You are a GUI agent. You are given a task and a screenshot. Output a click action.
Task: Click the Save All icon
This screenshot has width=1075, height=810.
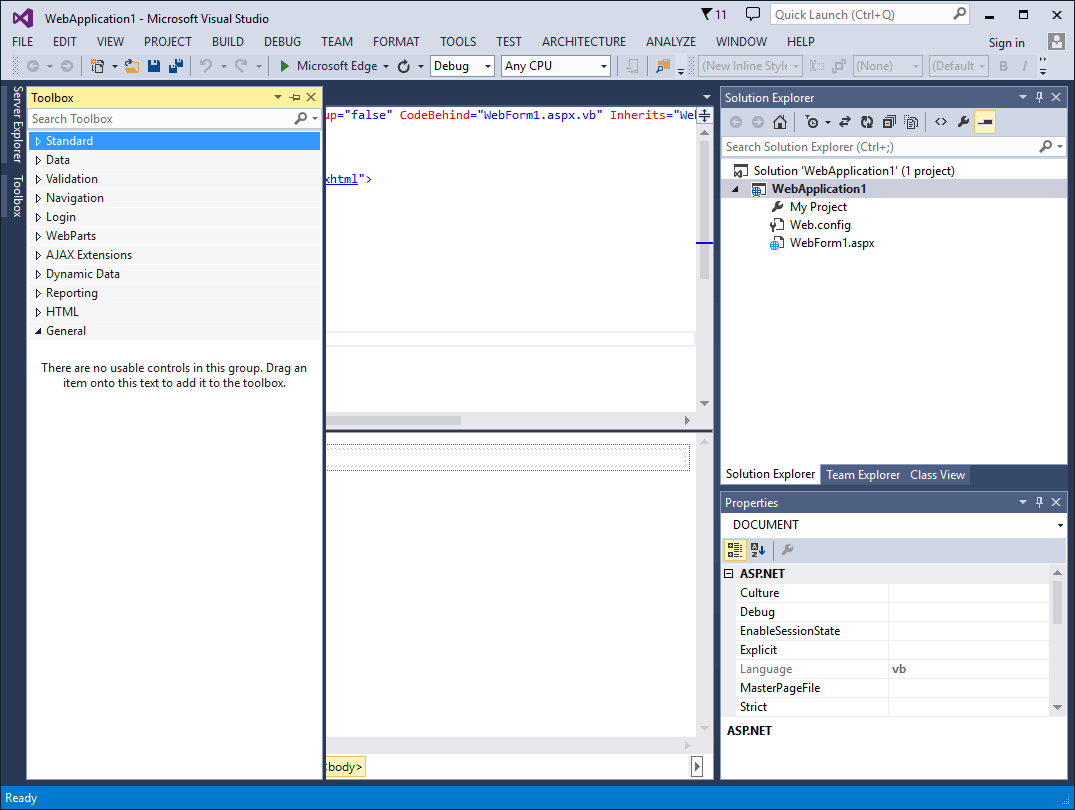[x=176, y=66]
